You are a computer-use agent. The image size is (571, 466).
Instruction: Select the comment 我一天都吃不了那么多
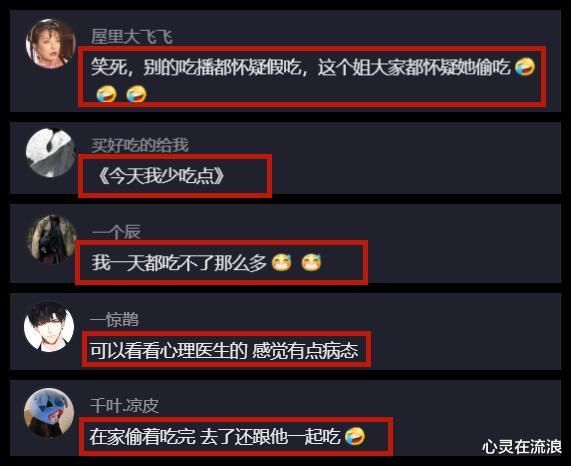click(206, 263)
